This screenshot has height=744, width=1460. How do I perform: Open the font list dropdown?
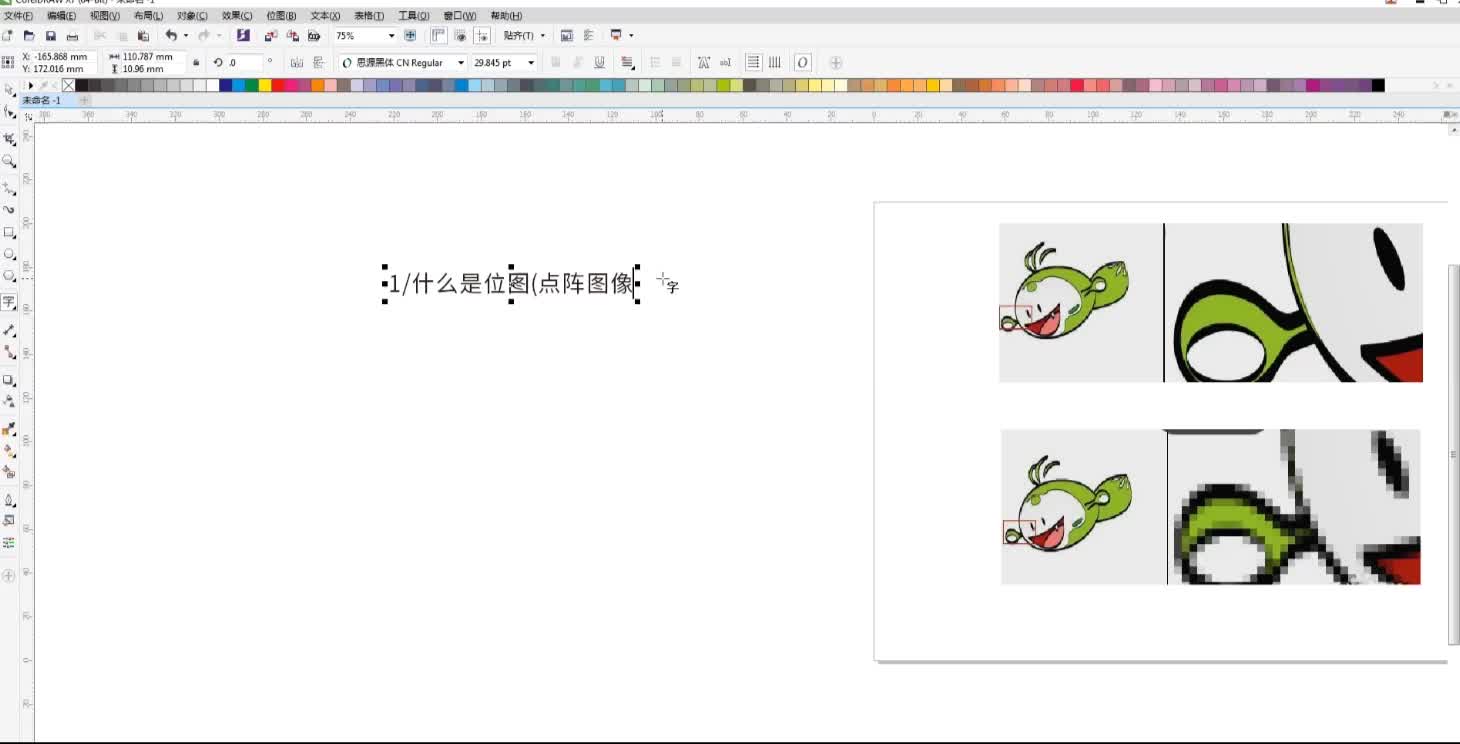pos(461,62)
